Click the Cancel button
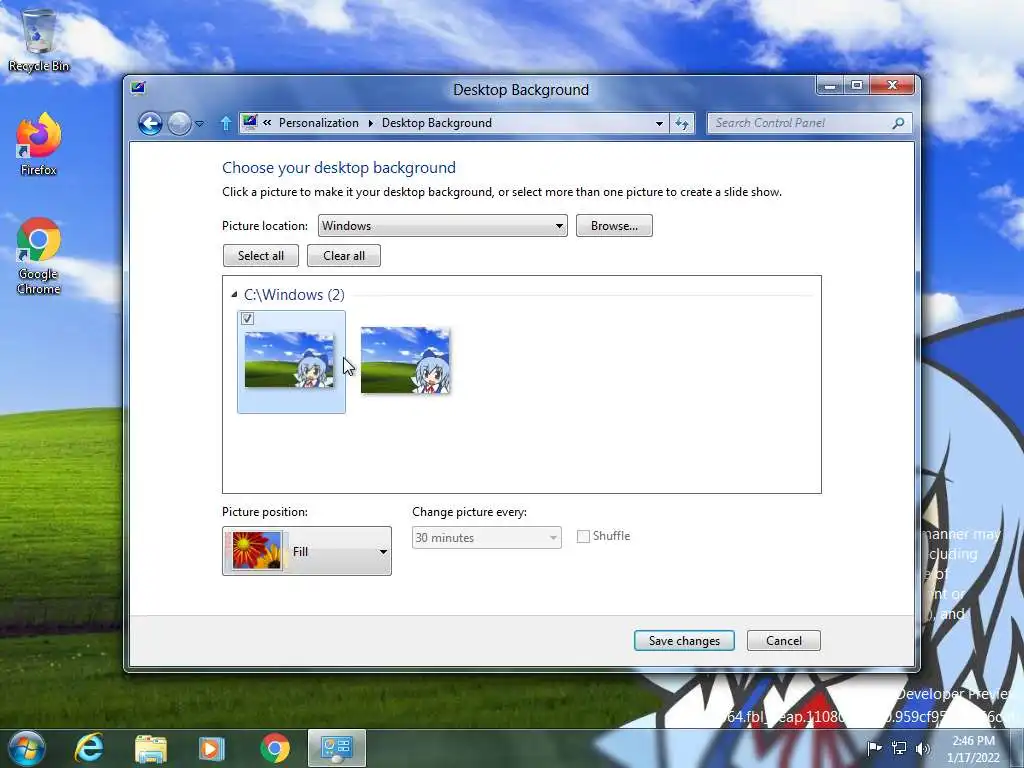This screenshot has width=1024, height=768. click(784, 641)
